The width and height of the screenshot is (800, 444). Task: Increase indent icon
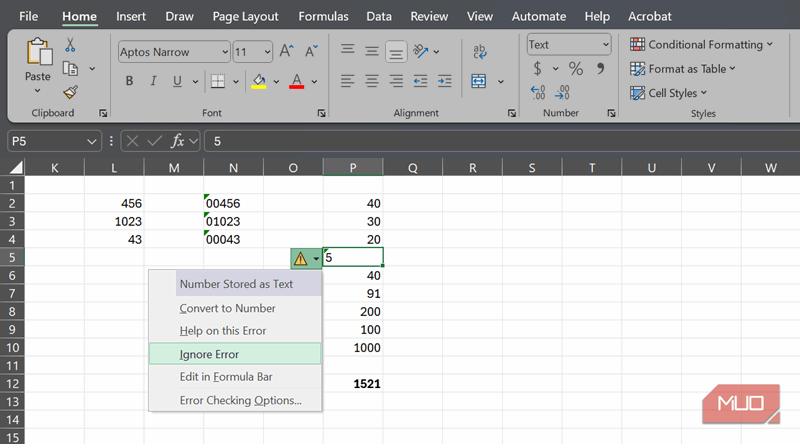pos(444,81)
